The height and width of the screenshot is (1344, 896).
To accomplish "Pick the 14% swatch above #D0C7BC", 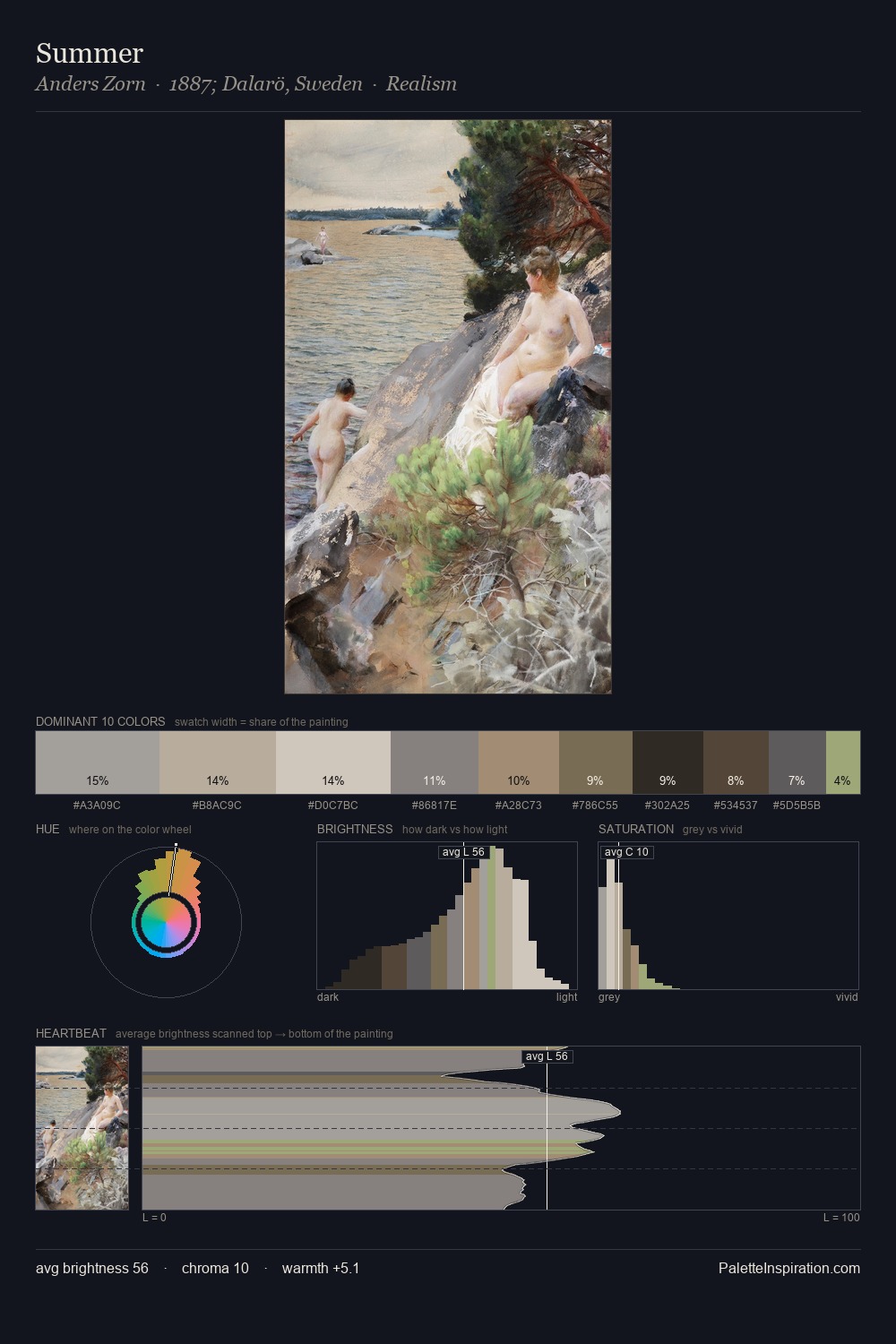I will [333, 762].
